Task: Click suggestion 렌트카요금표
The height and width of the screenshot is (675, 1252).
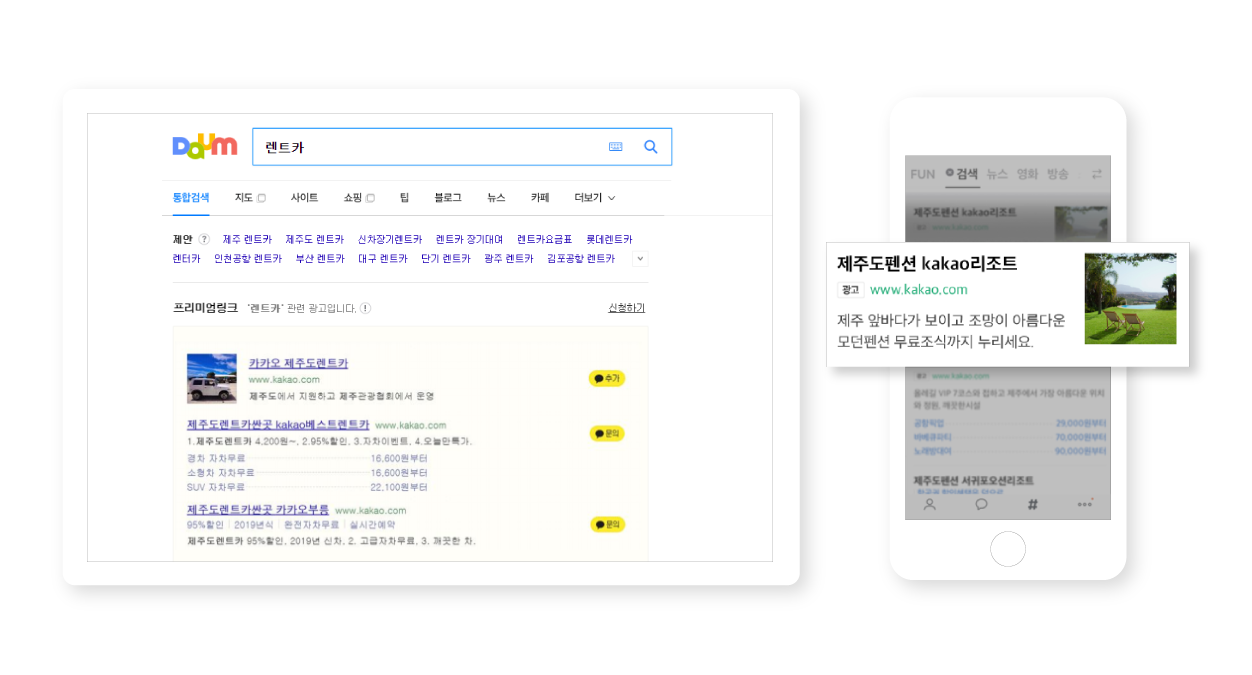Action: click(x=545, y=240)
